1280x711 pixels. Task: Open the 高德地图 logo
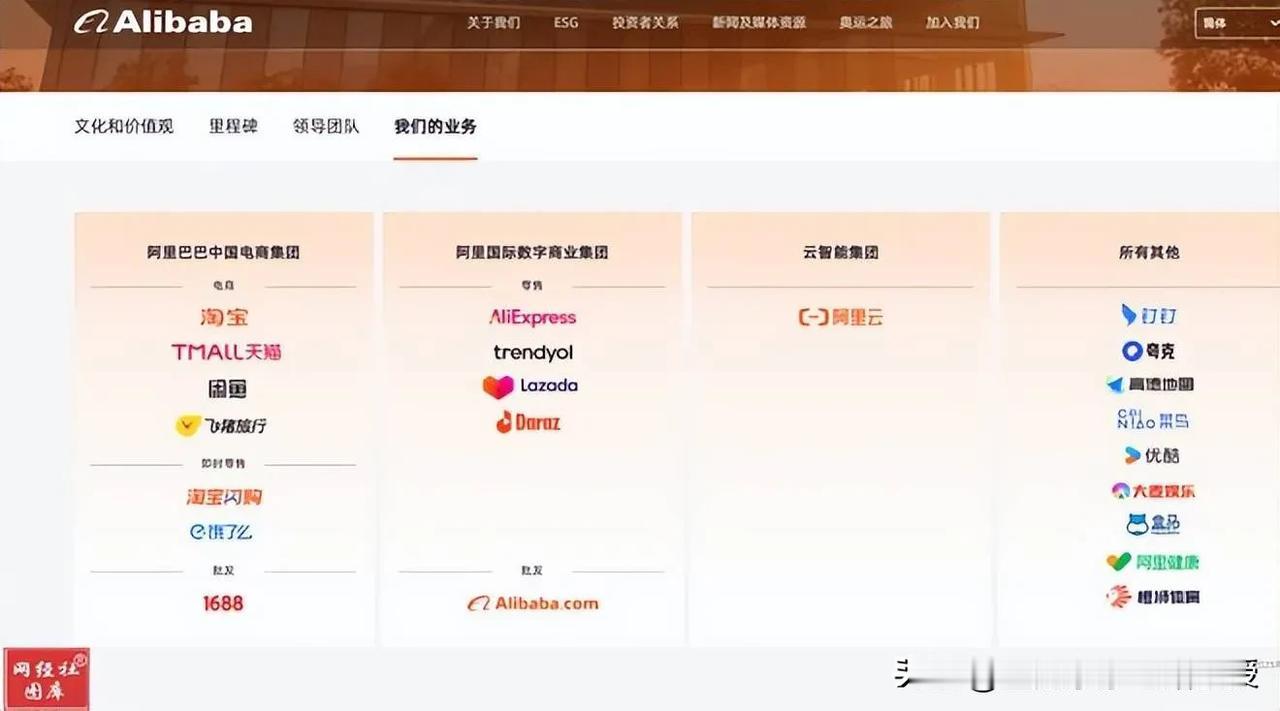pos(1150,384)
